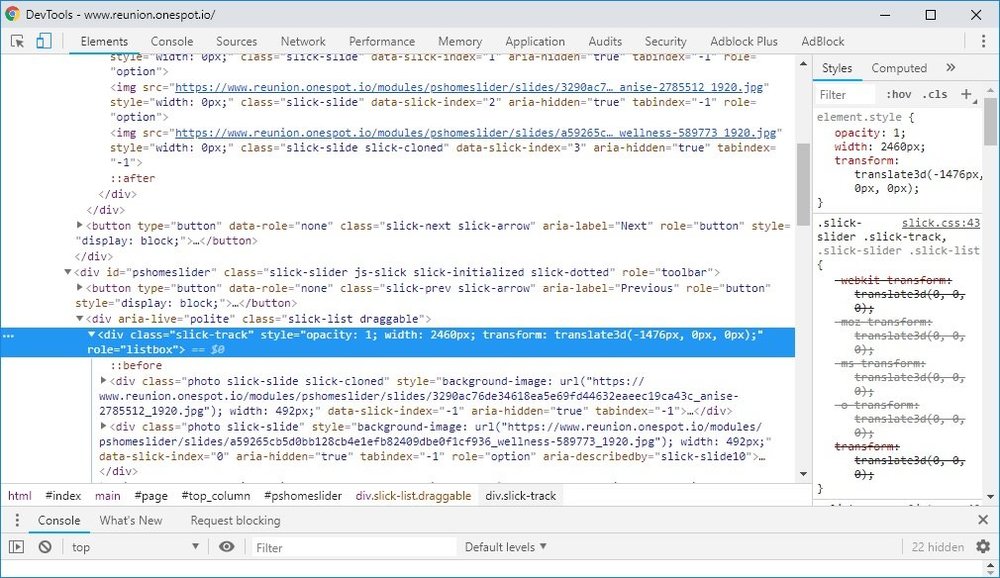Activate the inspect element picker icon

(x=17, y=41)
